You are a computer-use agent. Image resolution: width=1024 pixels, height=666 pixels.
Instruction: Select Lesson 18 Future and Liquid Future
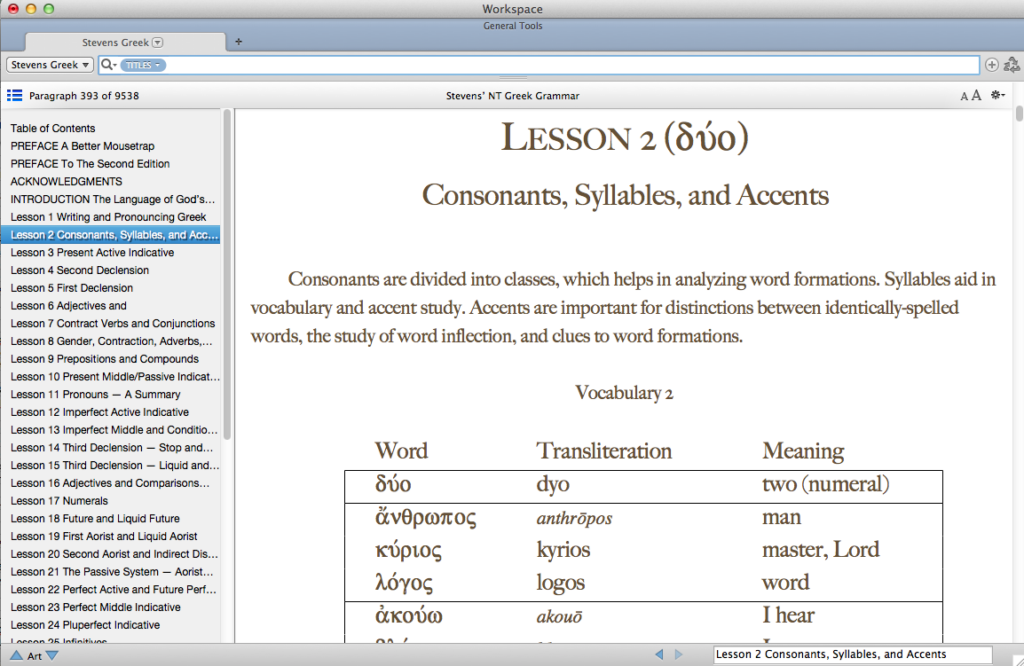click(110, 518)
